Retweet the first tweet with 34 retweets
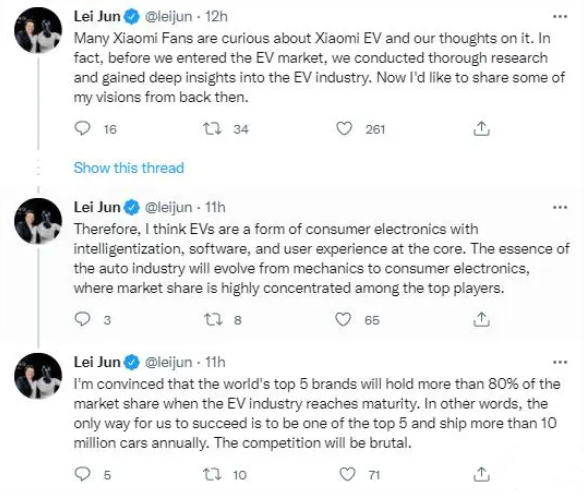Image resolution: width=584 pixels, height=496 pixels. pyautogui.click(x=212, y=129)
